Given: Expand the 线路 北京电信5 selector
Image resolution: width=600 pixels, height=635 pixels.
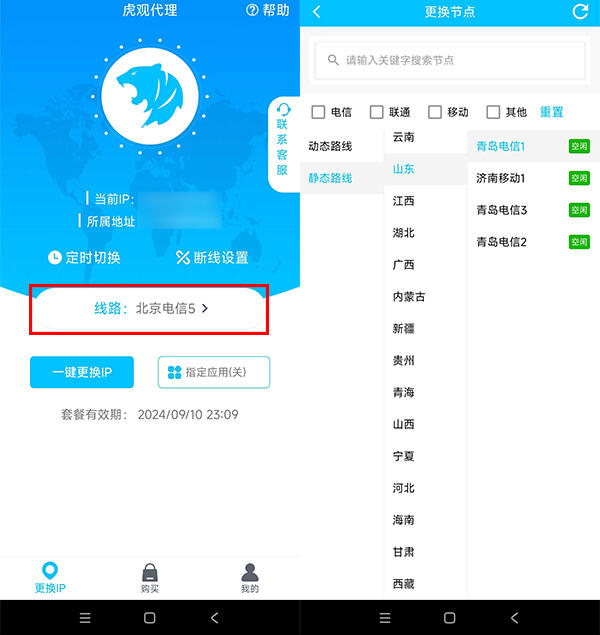Looking at the screenshot, I should (x=149, y=309).
